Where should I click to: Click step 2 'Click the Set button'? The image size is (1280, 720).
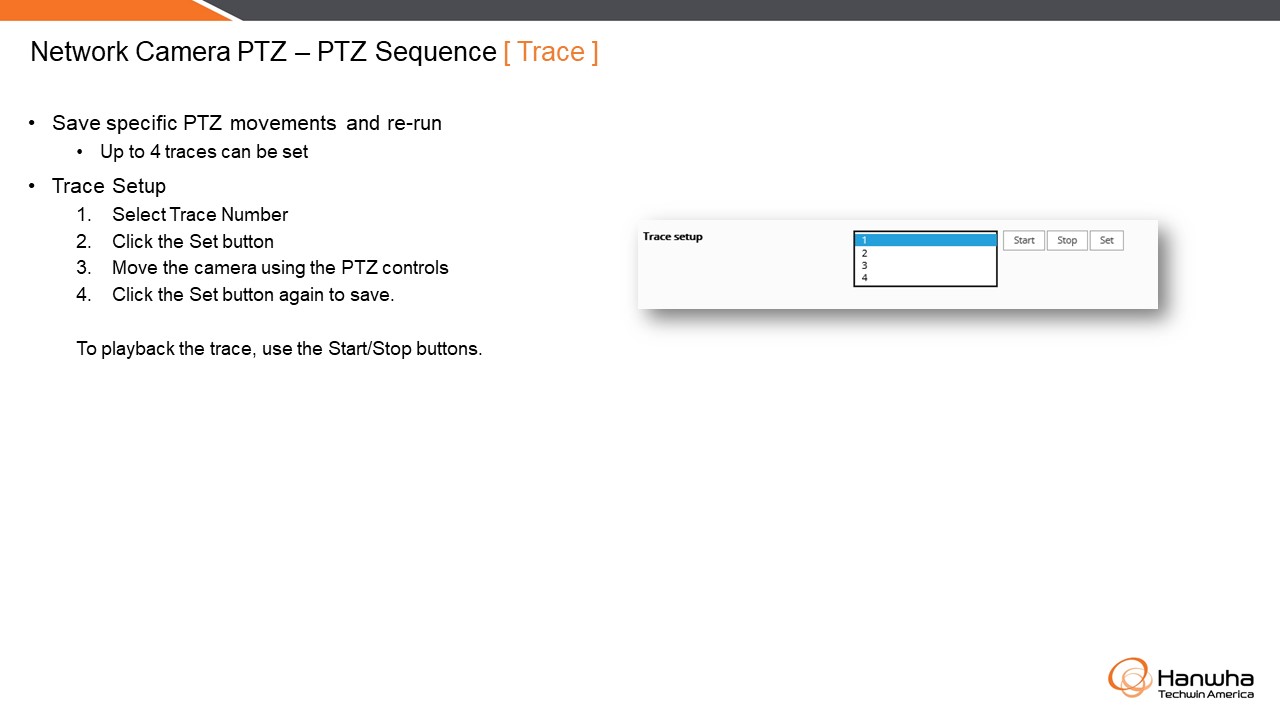(193, 241)
